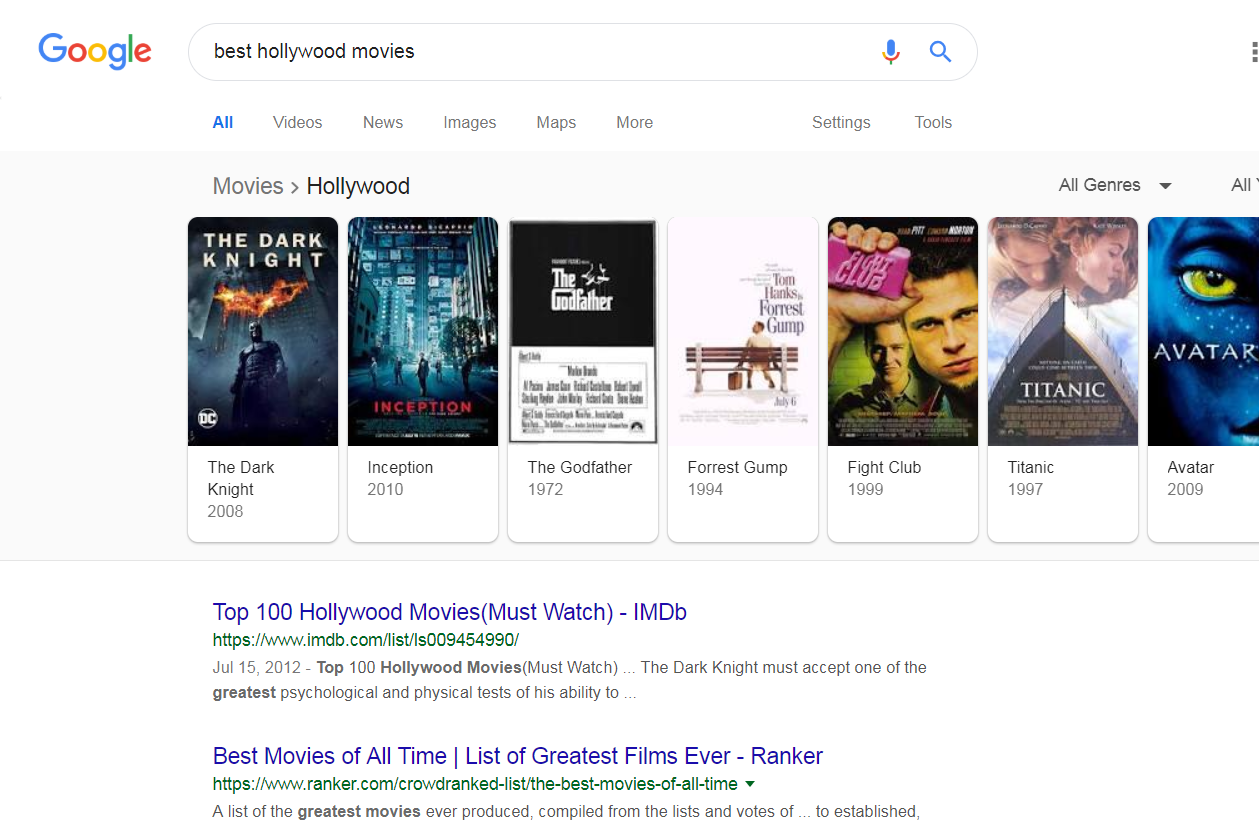Click the Forrest Gump poster
The height and width of the screenshot is (823, 1259).
743,331
